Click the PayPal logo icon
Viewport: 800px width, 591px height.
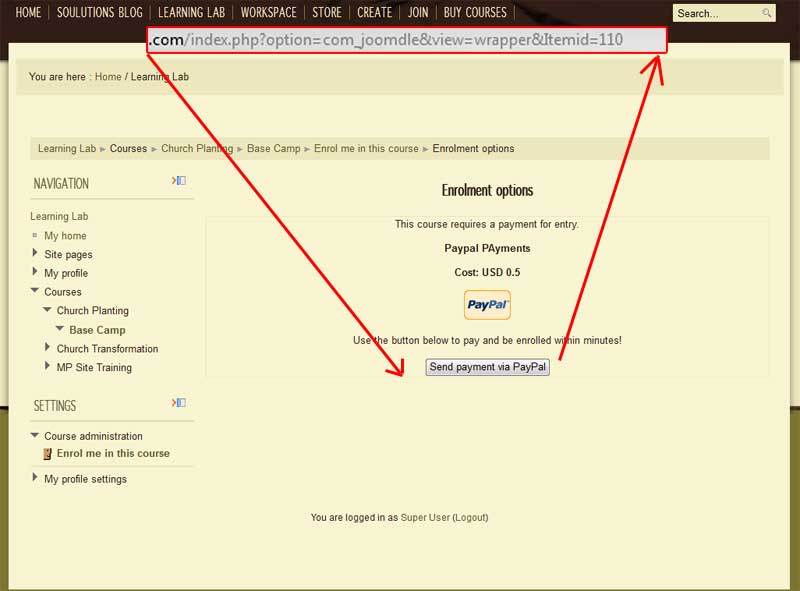[487, 305]
